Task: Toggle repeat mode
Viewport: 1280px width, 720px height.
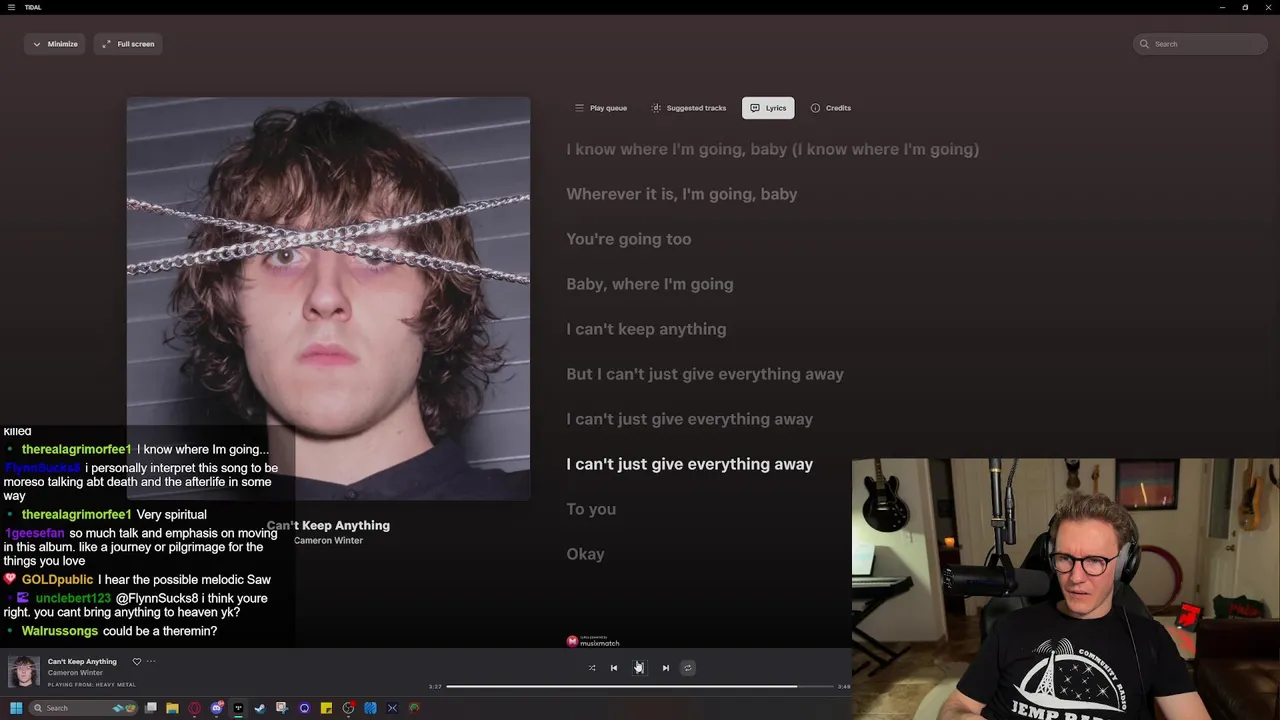Action: click(x=687, y=668)
